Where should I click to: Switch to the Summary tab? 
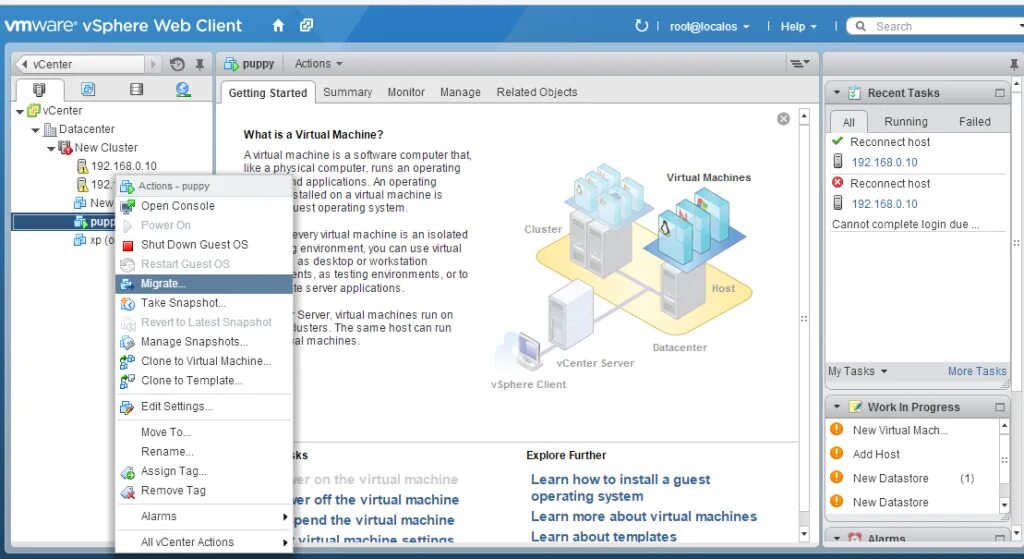(347, 92)
